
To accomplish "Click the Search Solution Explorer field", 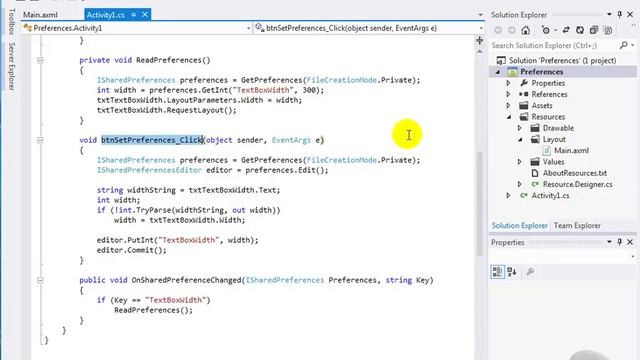I will coord(554,45).
